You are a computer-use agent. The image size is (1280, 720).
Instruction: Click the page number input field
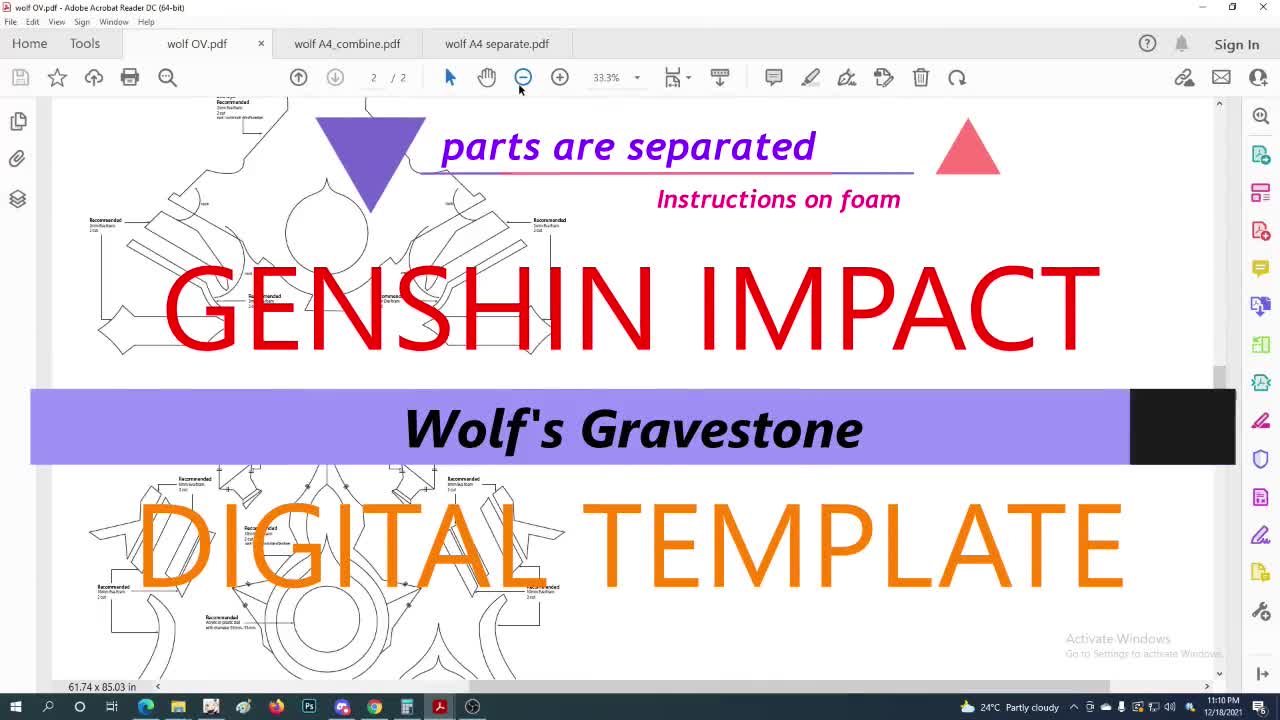coord(373,77)
